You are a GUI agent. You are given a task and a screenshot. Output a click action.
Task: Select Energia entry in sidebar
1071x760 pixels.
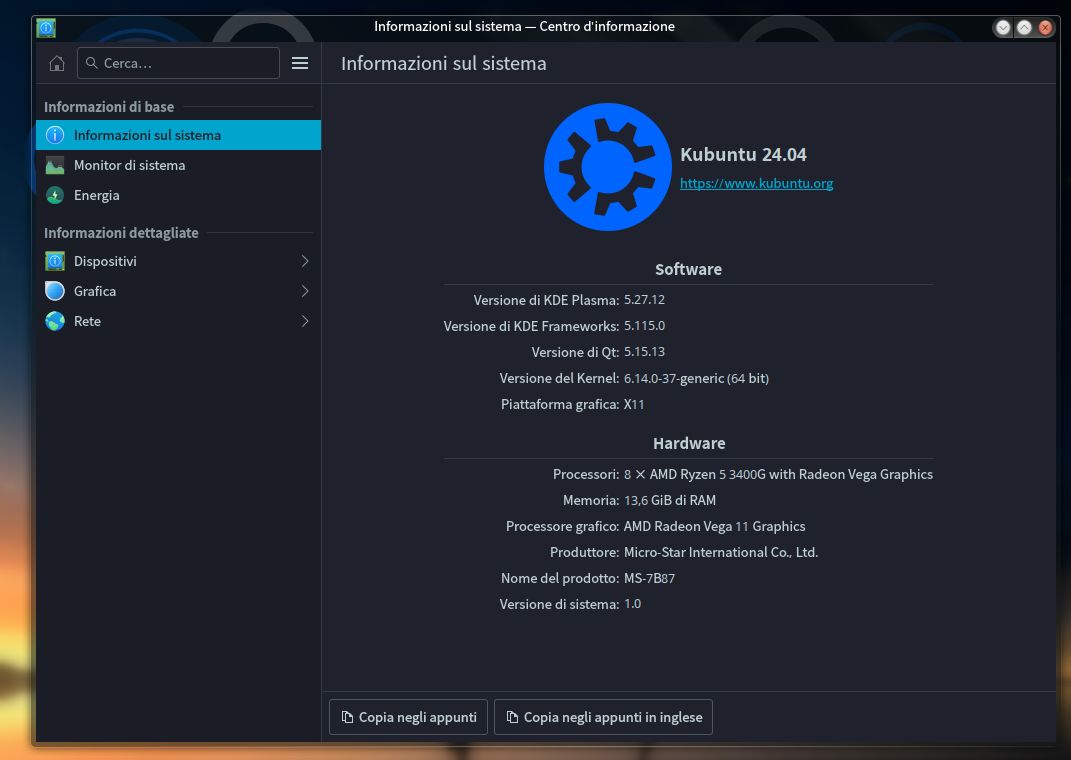tap(97, 195)
